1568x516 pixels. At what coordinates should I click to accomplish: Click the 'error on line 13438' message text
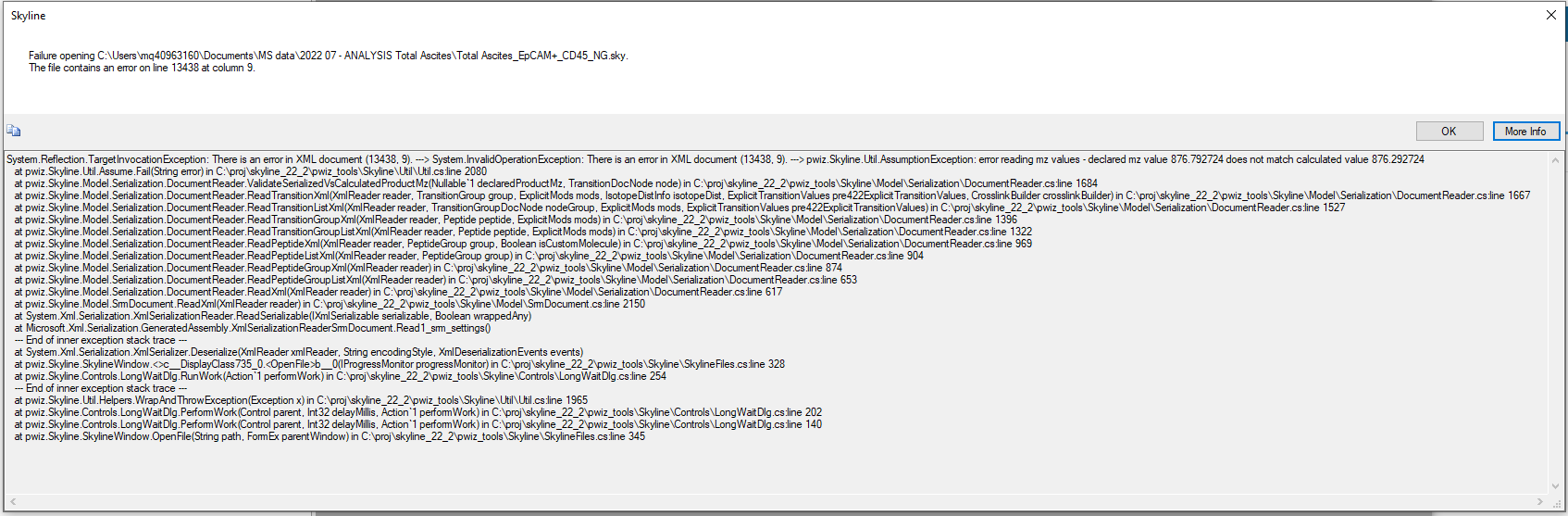(141, 68)
